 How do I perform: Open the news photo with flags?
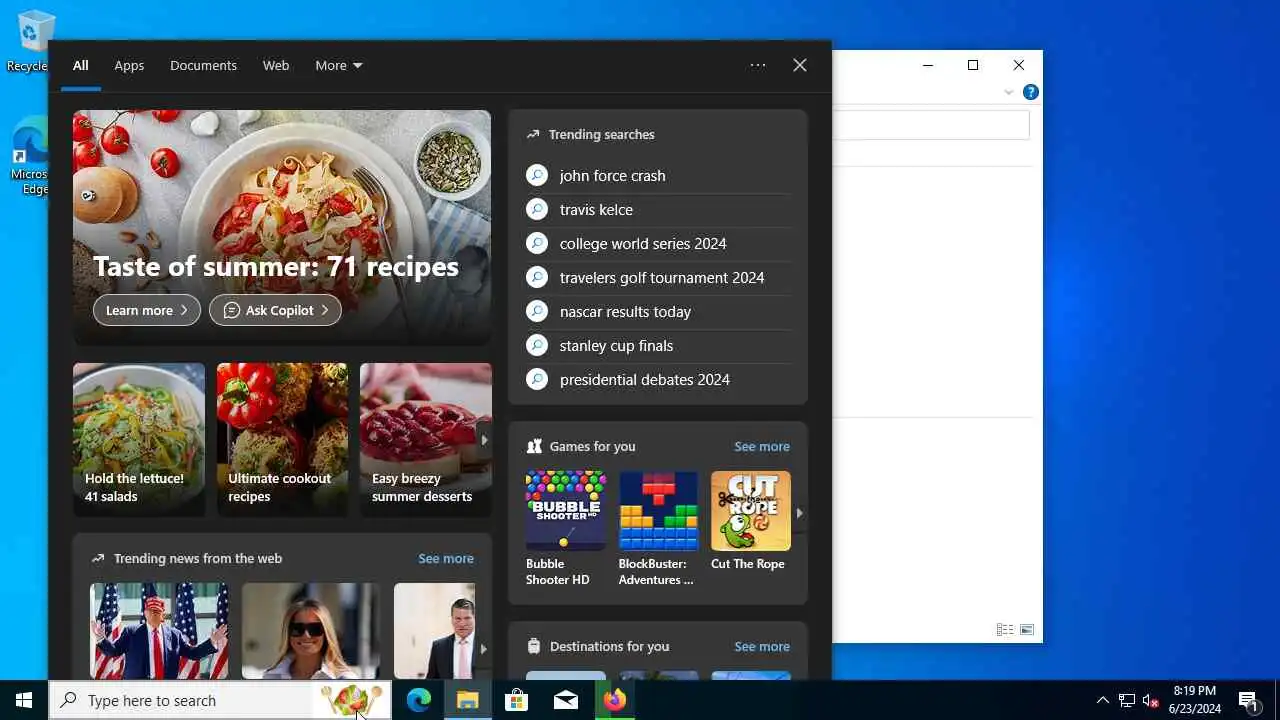click(x=159, y=631)
